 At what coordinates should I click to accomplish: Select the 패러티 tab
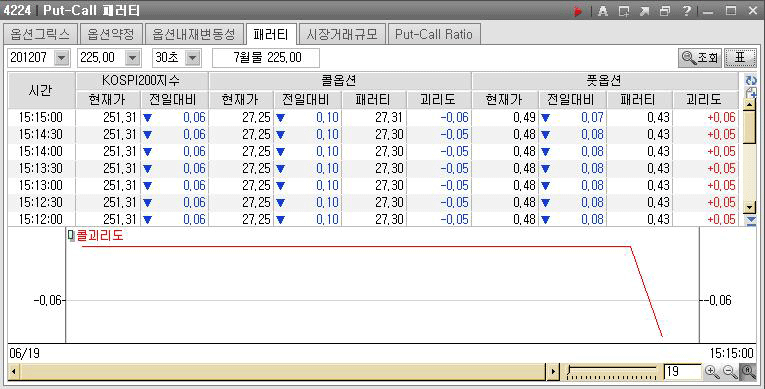[x=271, y=34]
